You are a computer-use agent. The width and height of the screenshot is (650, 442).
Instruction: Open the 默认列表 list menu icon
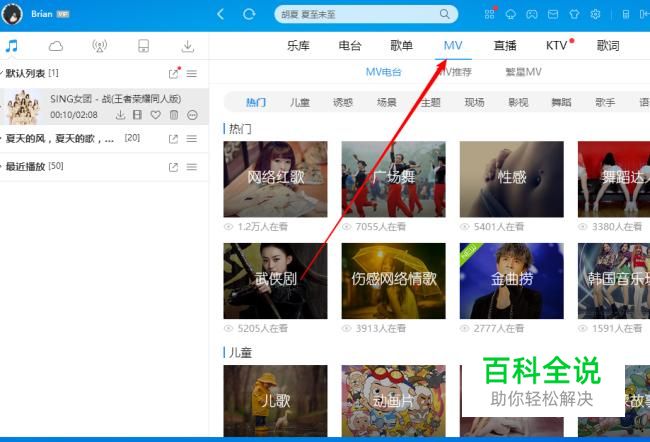[x=192, y=74]
